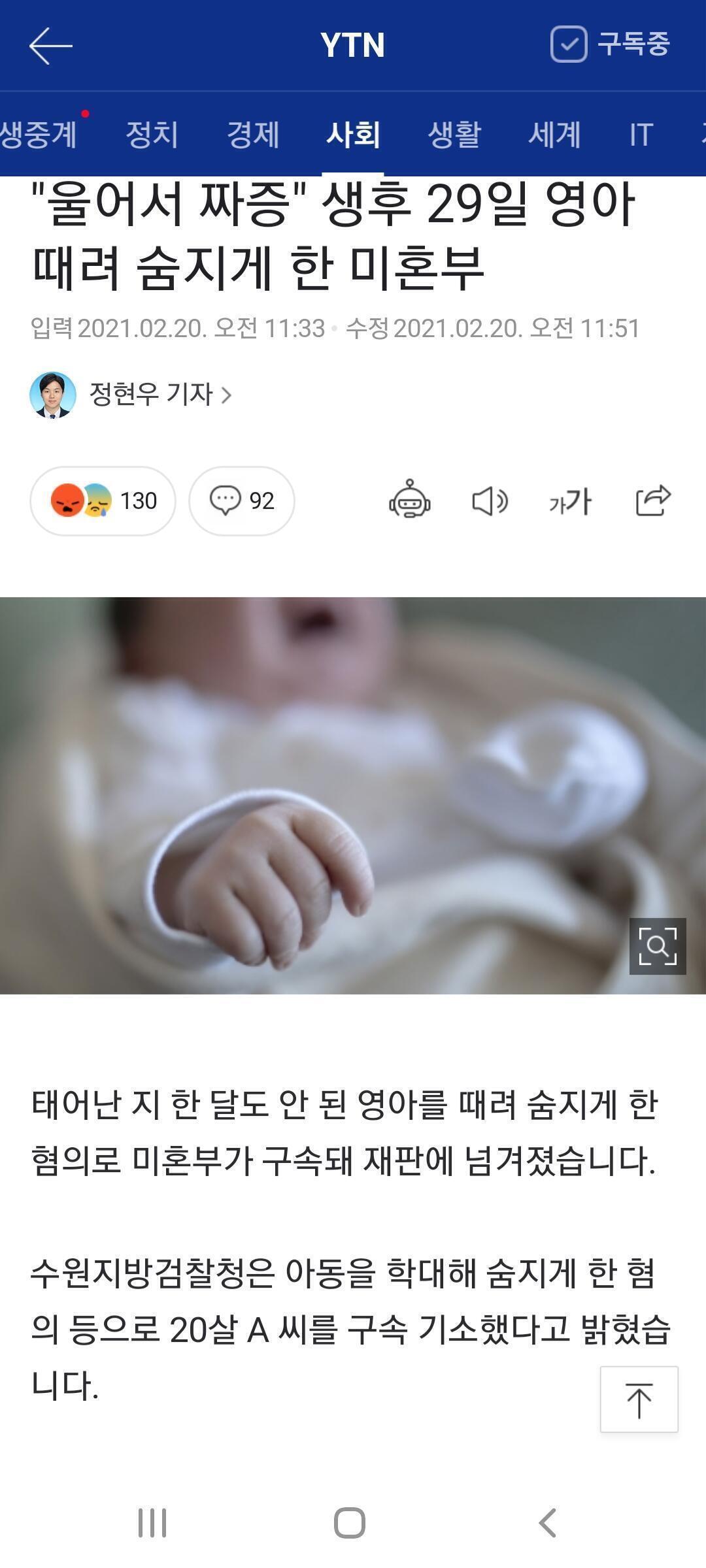The height and width of the screenshot is (1568, 706).
Task: Open the 생중계 live tab
Action: [39, 135]
